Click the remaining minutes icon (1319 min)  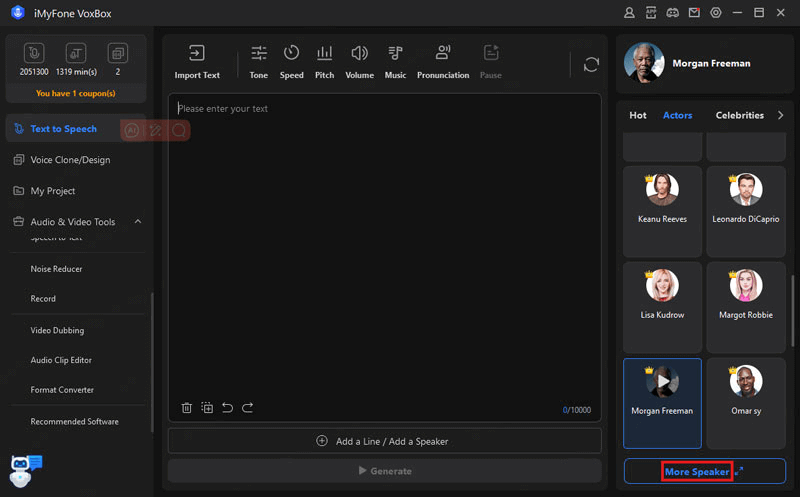(76, 53)
